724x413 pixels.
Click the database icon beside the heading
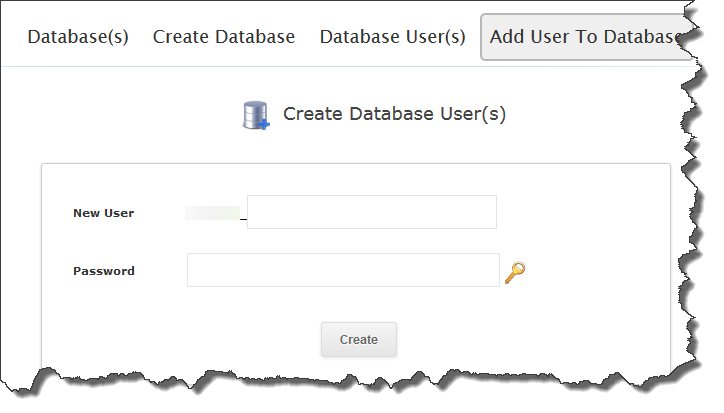tap(255, 115)
